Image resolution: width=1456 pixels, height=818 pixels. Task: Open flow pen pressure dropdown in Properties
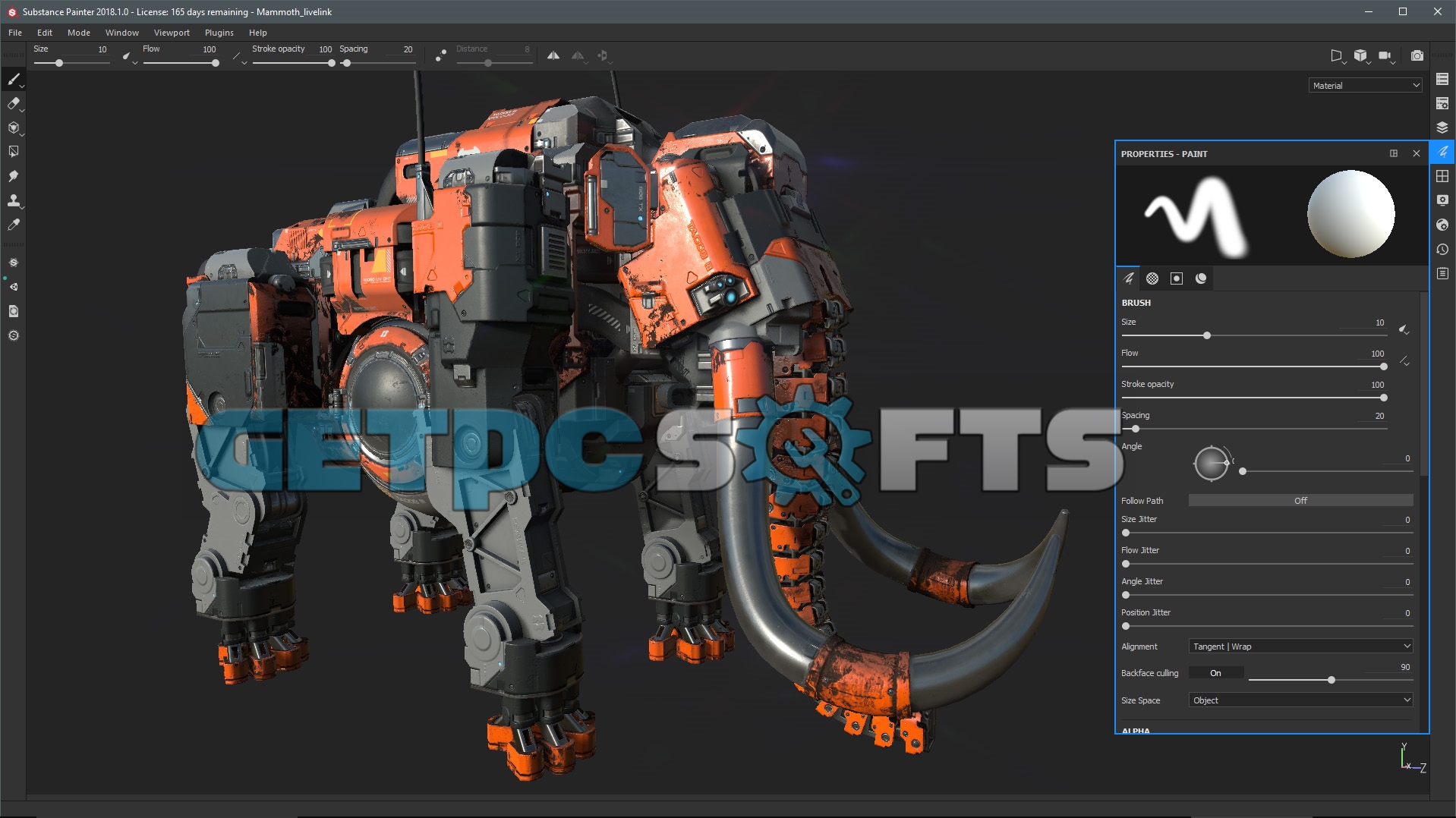click(x=1404, y=361)
